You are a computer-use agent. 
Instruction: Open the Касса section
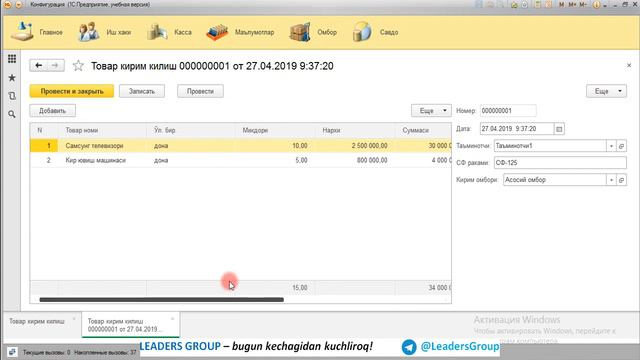tap(169, 32)
